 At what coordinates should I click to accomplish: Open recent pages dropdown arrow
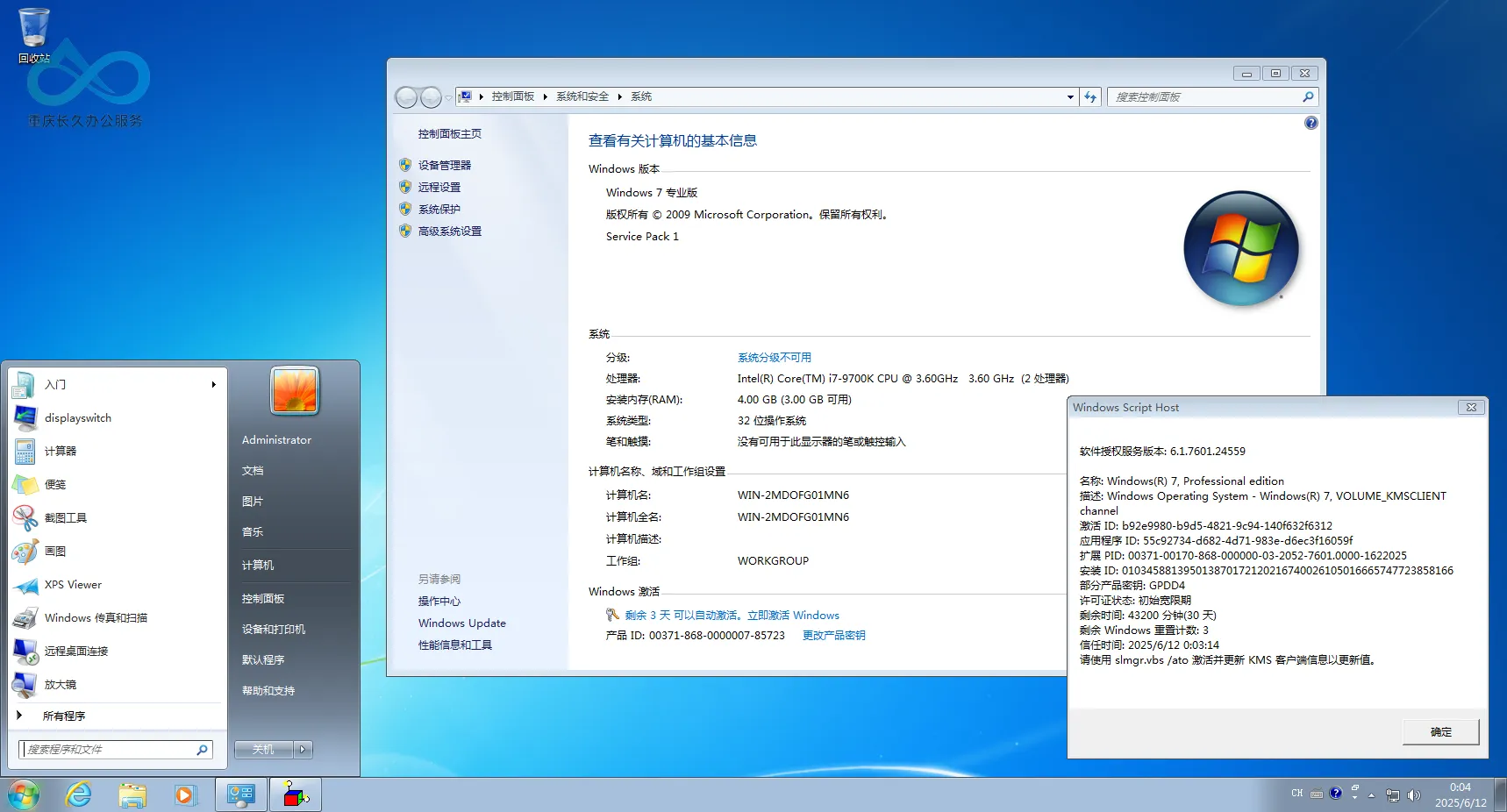448,97
